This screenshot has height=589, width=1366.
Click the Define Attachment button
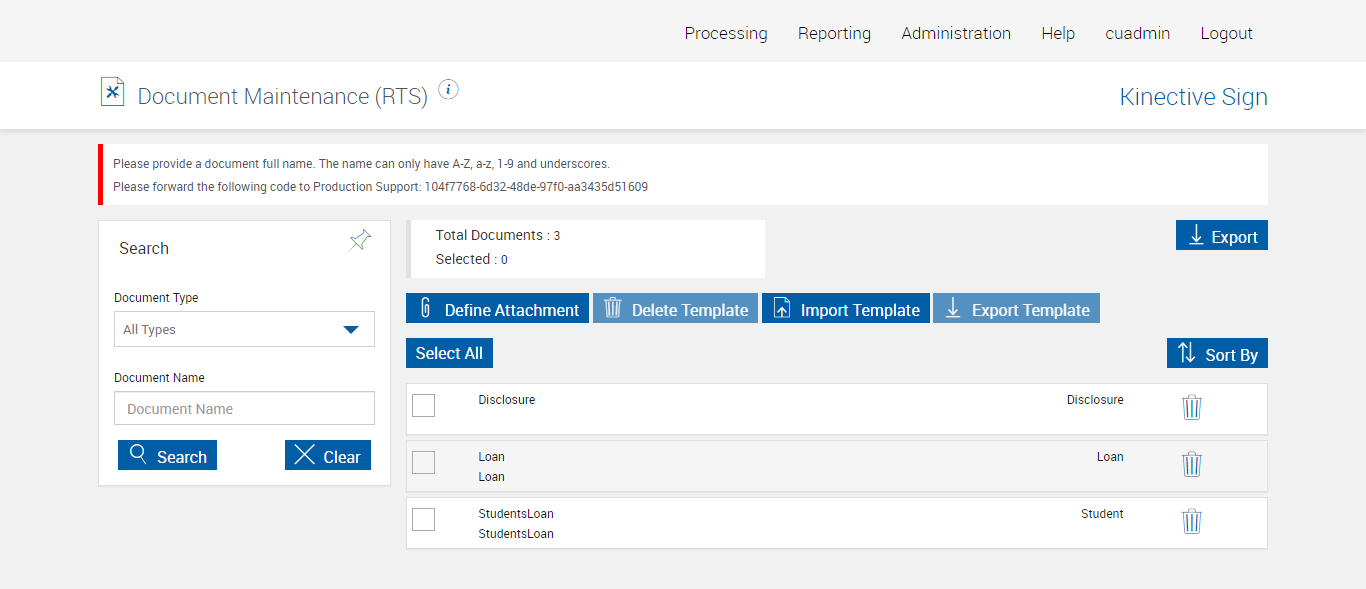coord(497,309)
